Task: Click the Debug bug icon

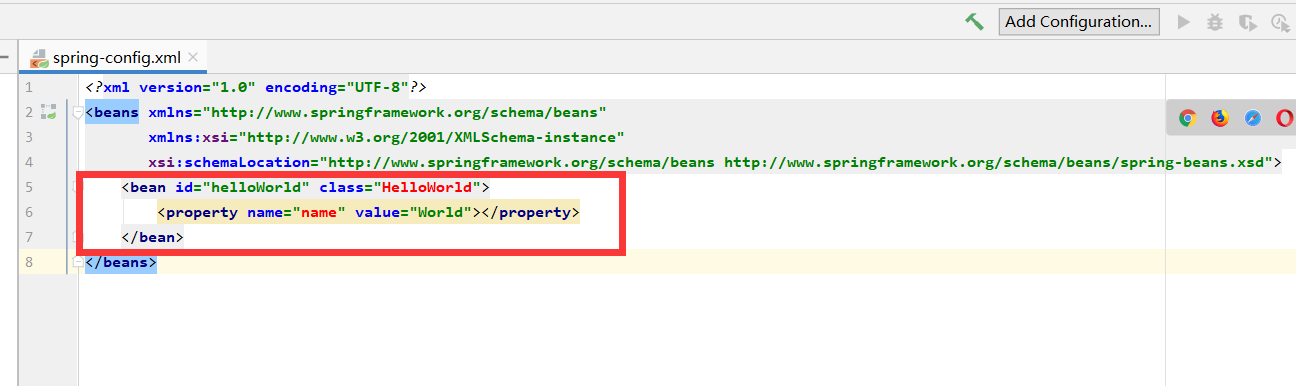Action: 1215,22
